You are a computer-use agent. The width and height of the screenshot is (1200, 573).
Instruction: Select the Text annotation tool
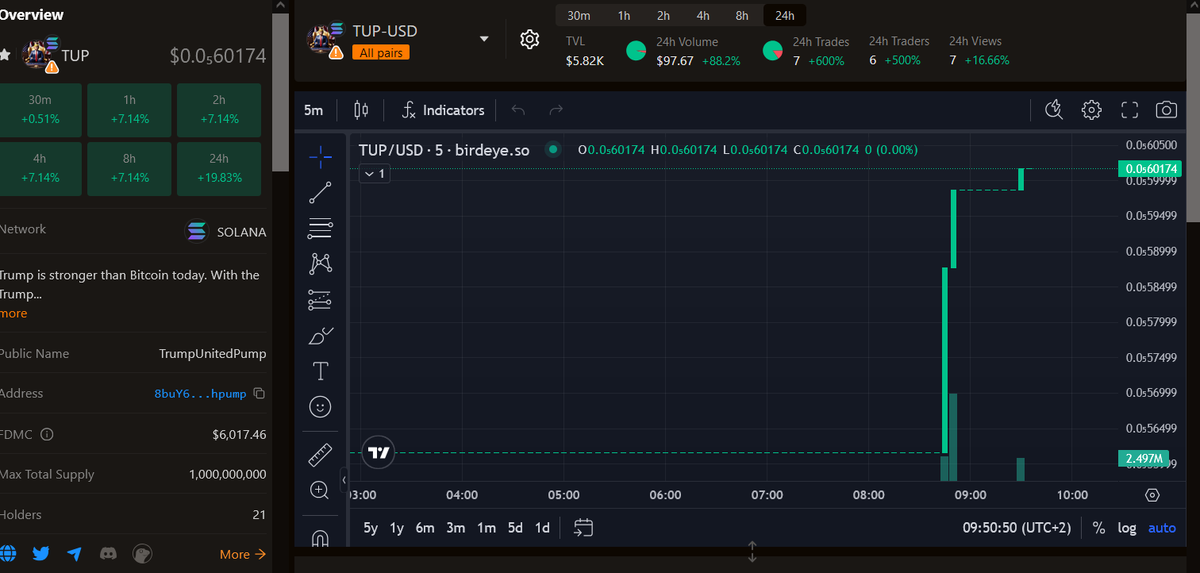[320, 371]
